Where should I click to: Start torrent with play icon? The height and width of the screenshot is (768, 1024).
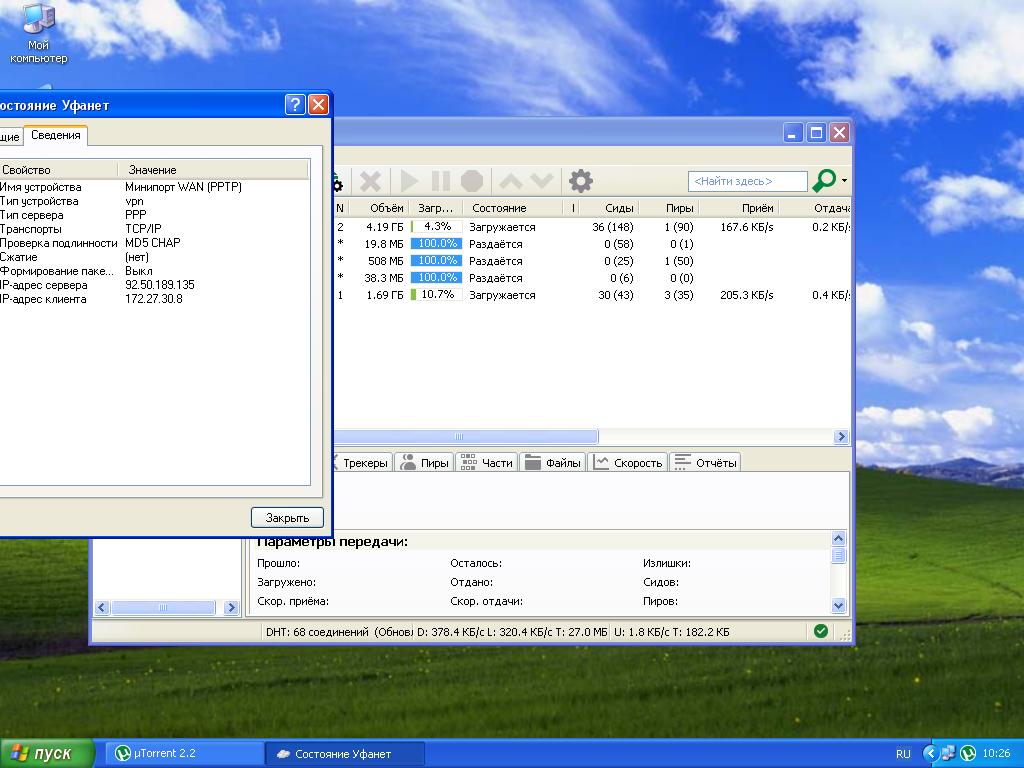(409, 181)
